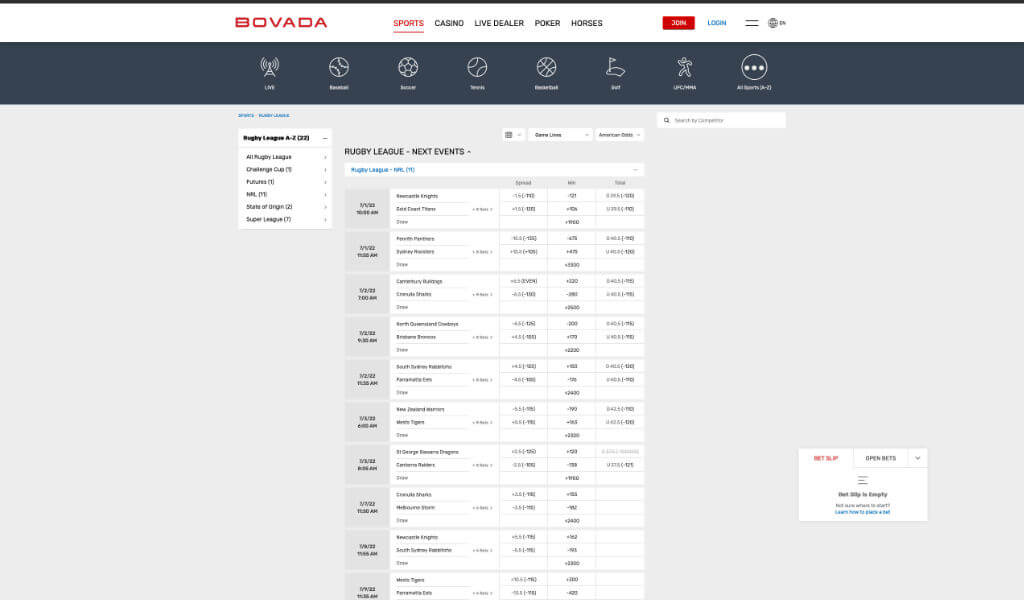Click the St George Illawarra Dragons team name
Image resolution: width=1024 pixels, height=600 pixels.
pyautogui.click(x=427, y=452)
